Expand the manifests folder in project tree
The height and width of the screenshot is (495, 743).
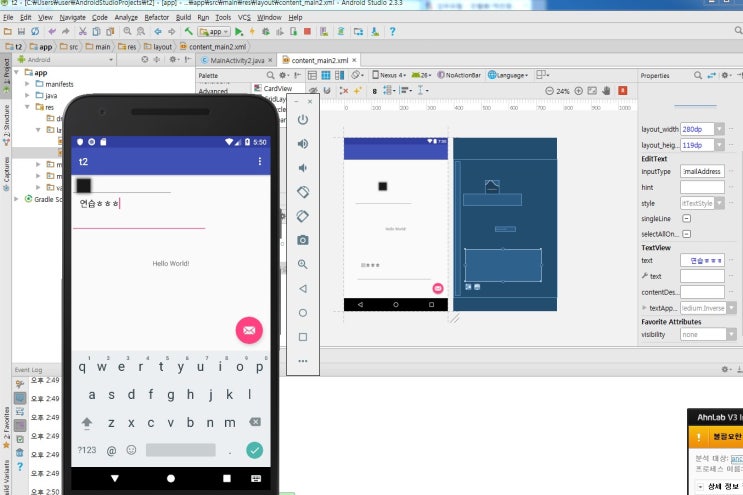(x=27, y=84)
